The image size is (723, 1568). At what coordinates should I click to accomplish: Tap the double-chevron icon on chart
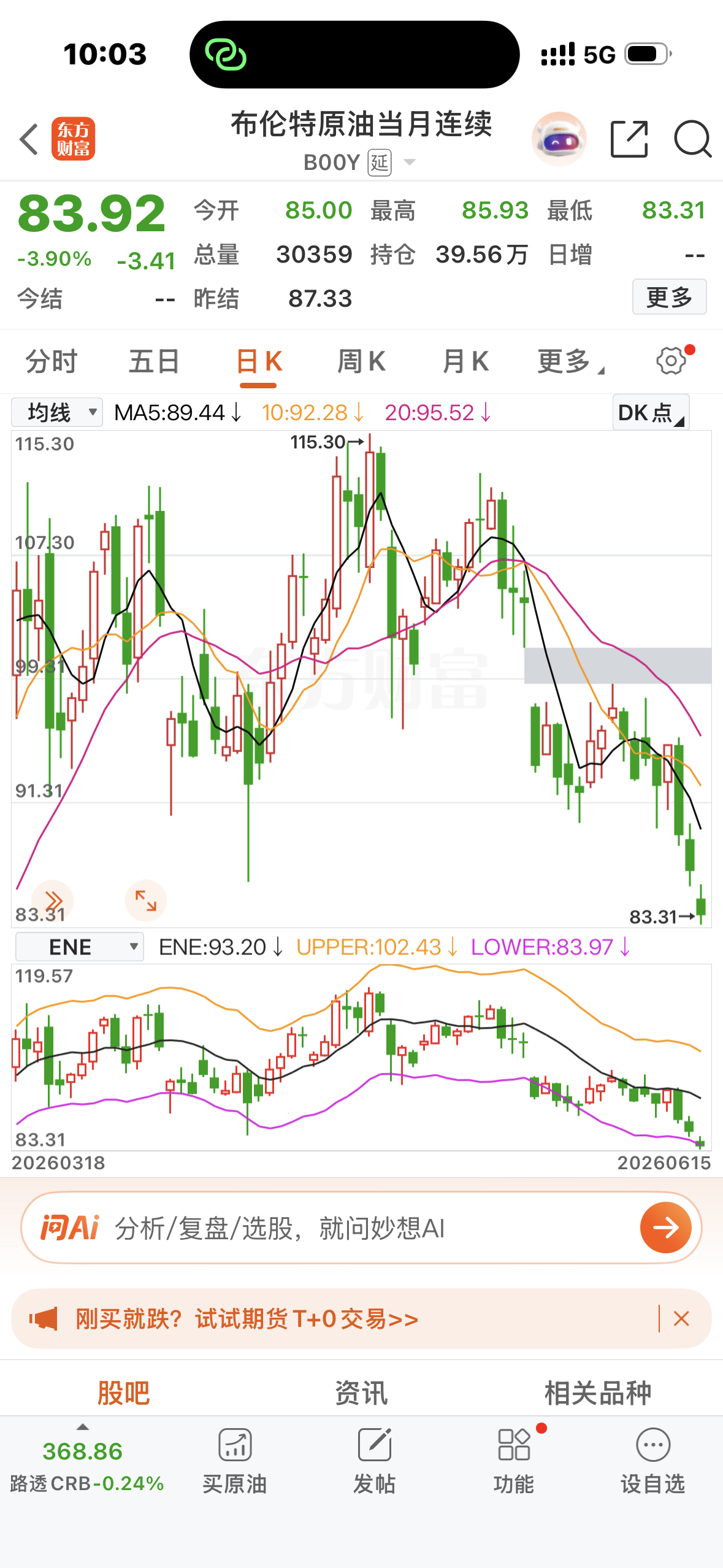53,901
